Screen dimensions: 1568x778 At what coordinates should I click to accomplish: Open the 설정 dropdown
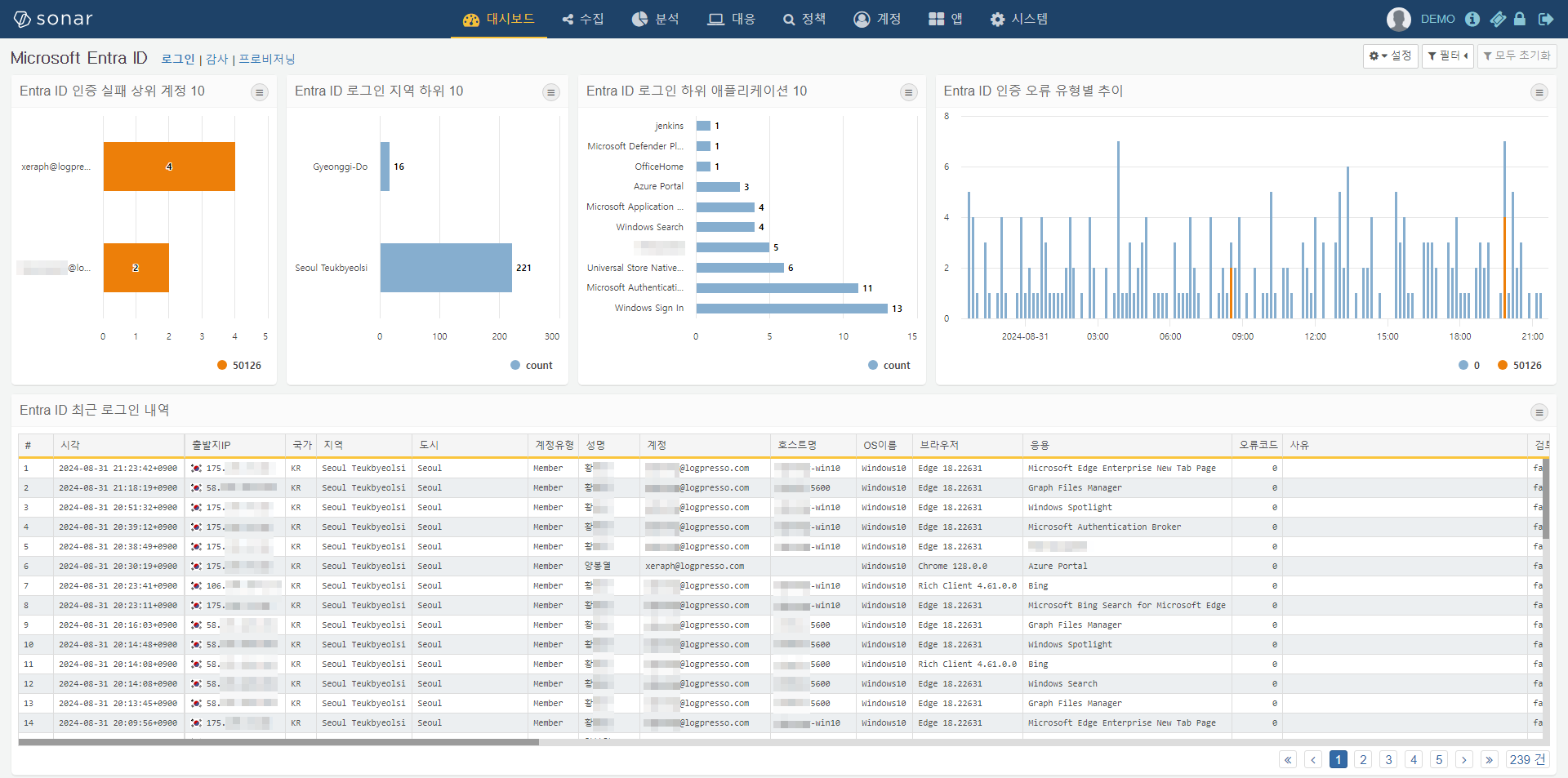tap(1390, 56)
